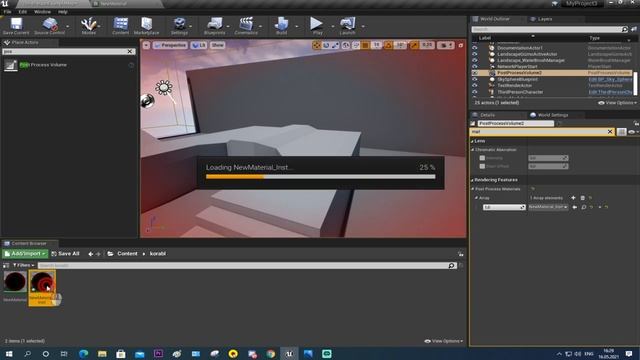Use selected asset arrow in array element
Image resolution: width=640 pixels, height=360 pixels.
[x=575, y=207]
